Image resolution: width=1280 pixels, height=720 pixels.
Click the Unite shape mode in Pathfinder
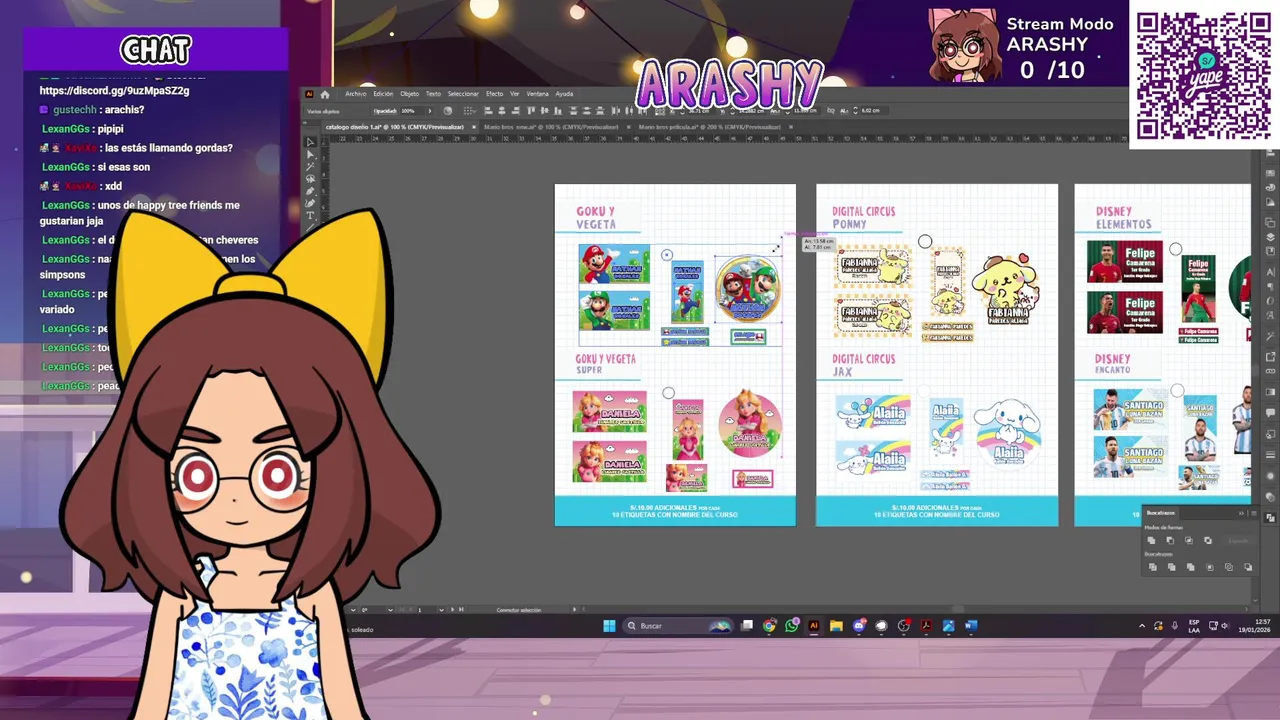click(x=1152, y=540)
